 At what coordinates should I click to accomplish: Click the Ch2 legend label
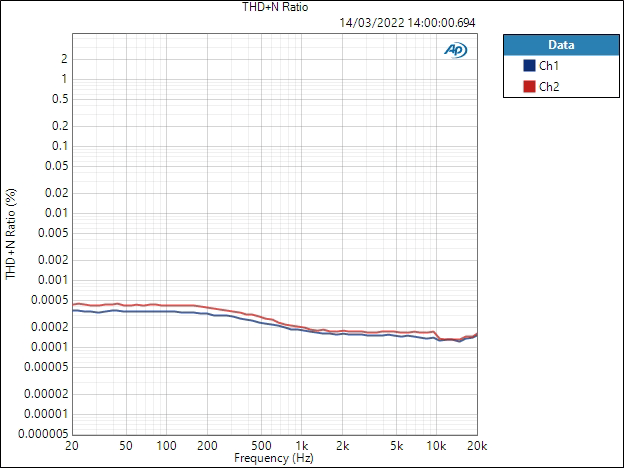tap(549, 87)
